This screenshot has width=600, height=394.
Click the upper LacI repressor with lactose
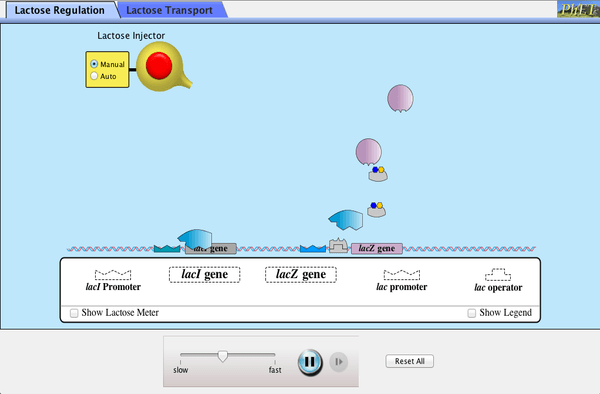click(x=378, y=174)
